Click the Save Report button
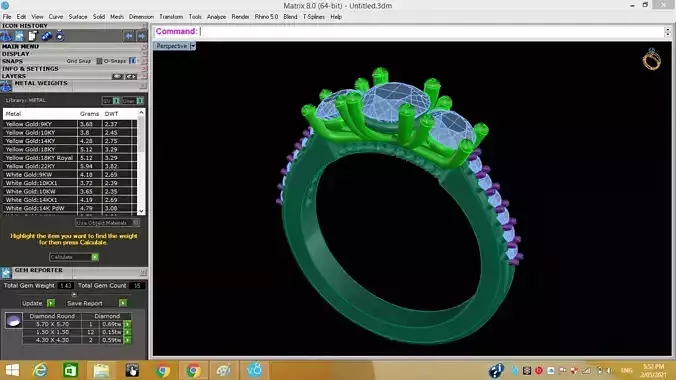Image resolution: width=676 pixels, height=380 pixels. pos(97,303)
